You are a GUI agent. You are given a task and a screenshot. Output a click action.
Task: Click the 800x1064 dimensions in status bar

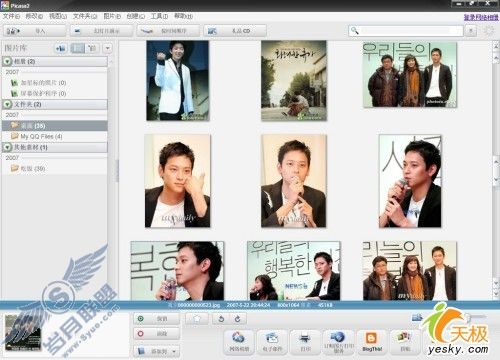coord(289,305)
